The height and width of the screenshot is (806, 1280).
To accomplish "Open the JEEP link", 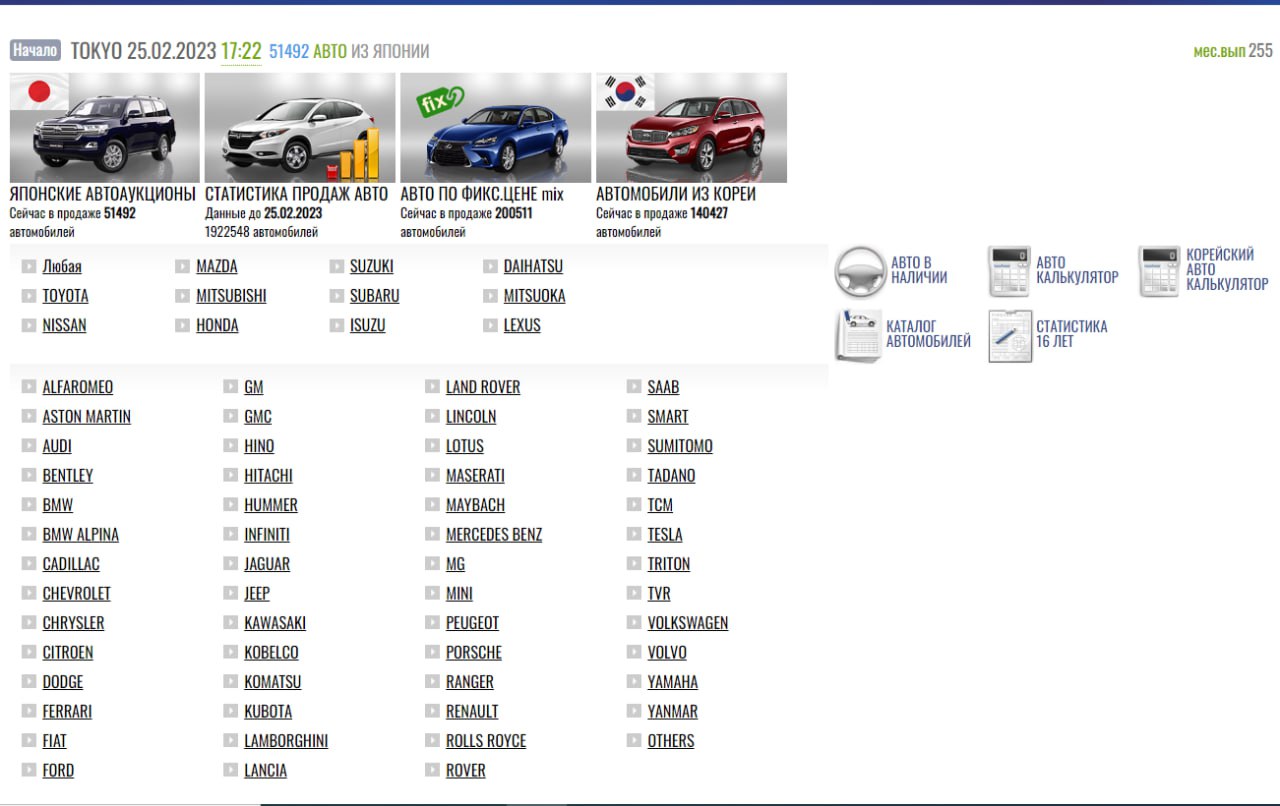I will click(x=257, y=594).
